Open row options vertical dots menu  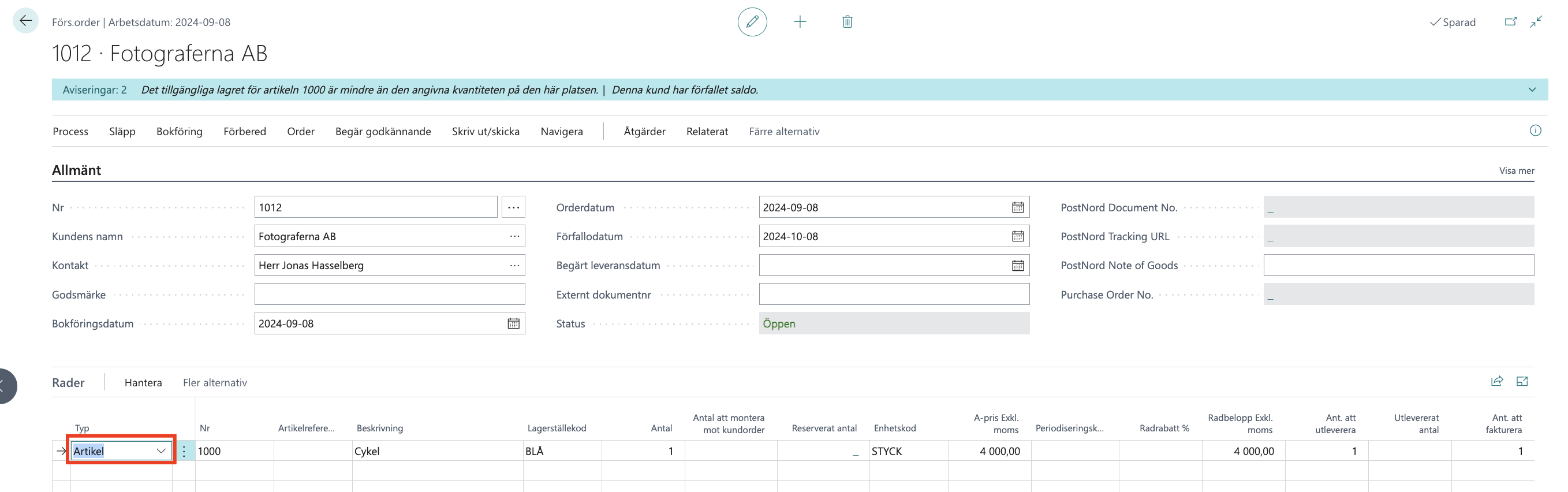(184, 451)
